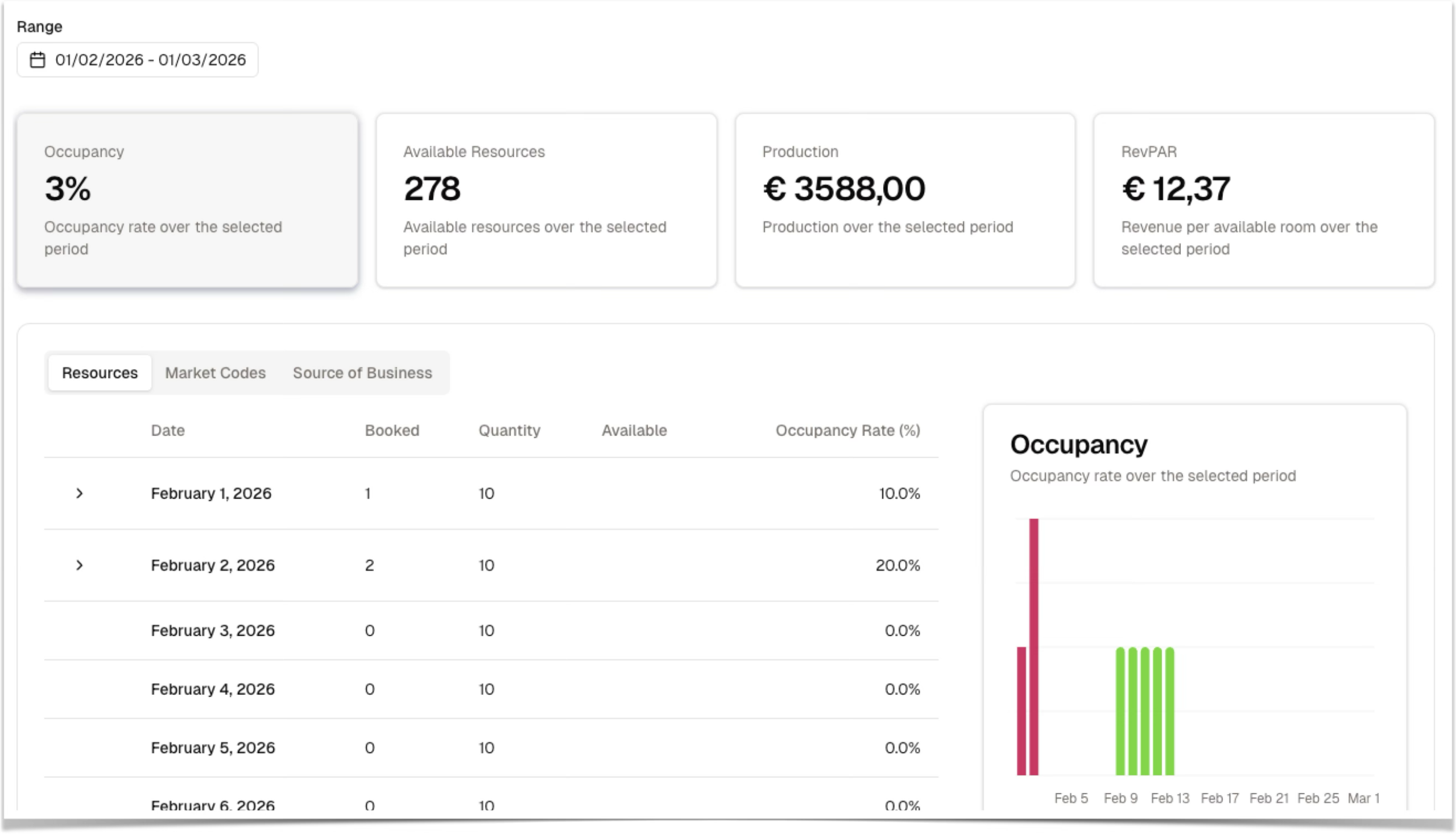Expand the February 2, 2026 row chevron
The image size is (1456, 834).
click(x=80, y=565)
